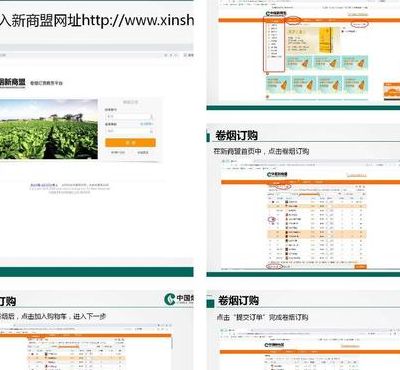Open the first teal product card under banner
The image size is (400, 370).
pyautogui.click(x=299, y=63)
